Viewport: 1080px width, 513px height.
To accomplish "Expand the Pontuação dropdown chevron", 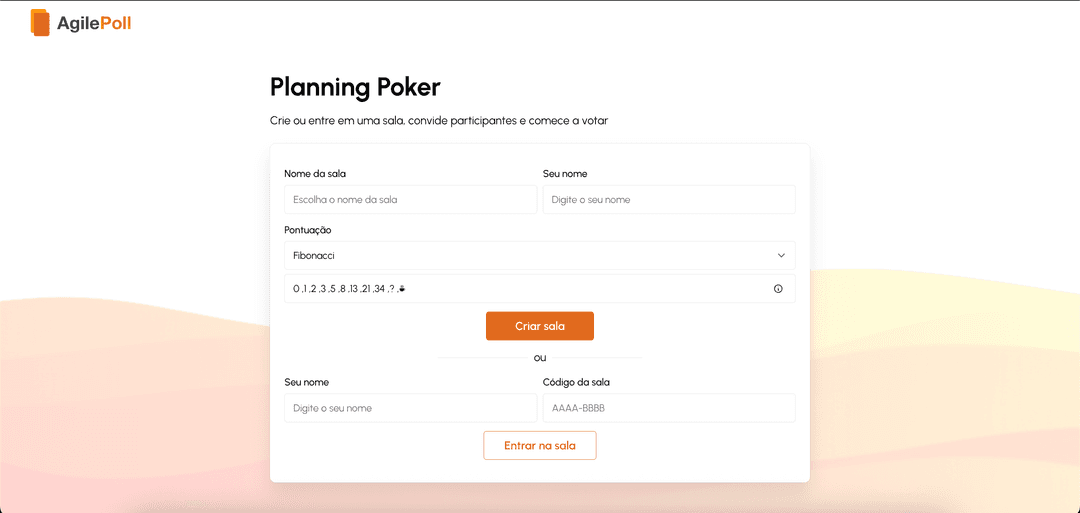I will pyautogui.click(x=781, y=256).
